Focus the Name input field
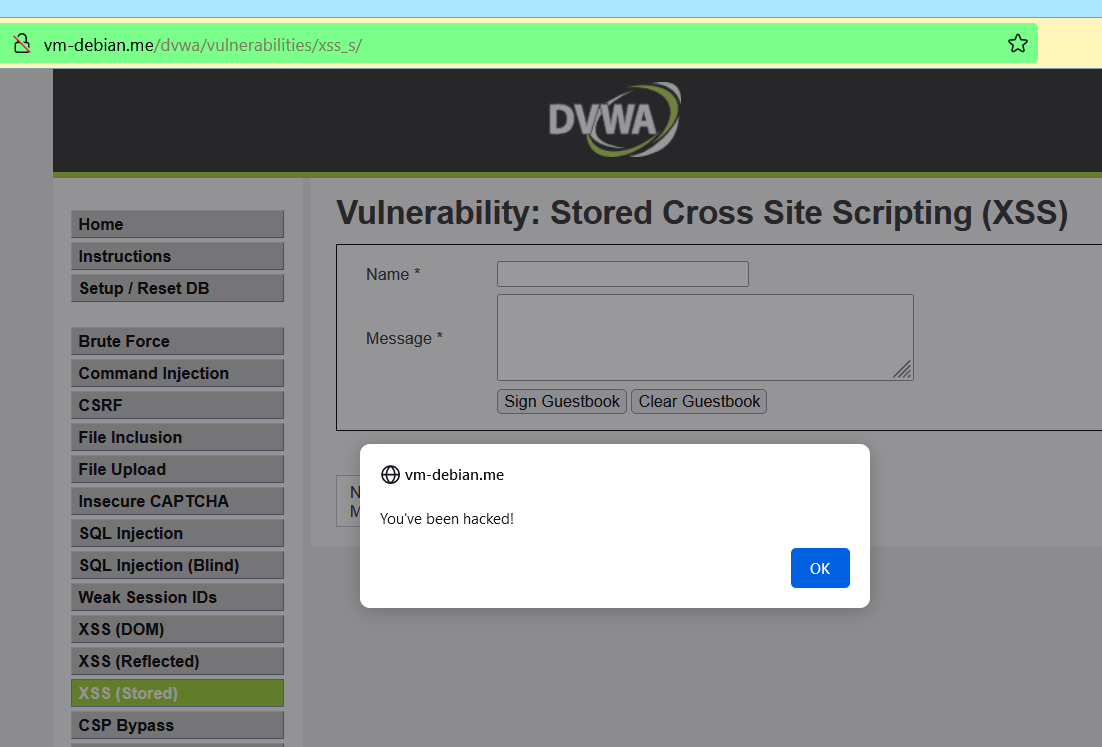The height and width of the screenshot is (747, 1102). pyautogui.click(x=623, y=274)
